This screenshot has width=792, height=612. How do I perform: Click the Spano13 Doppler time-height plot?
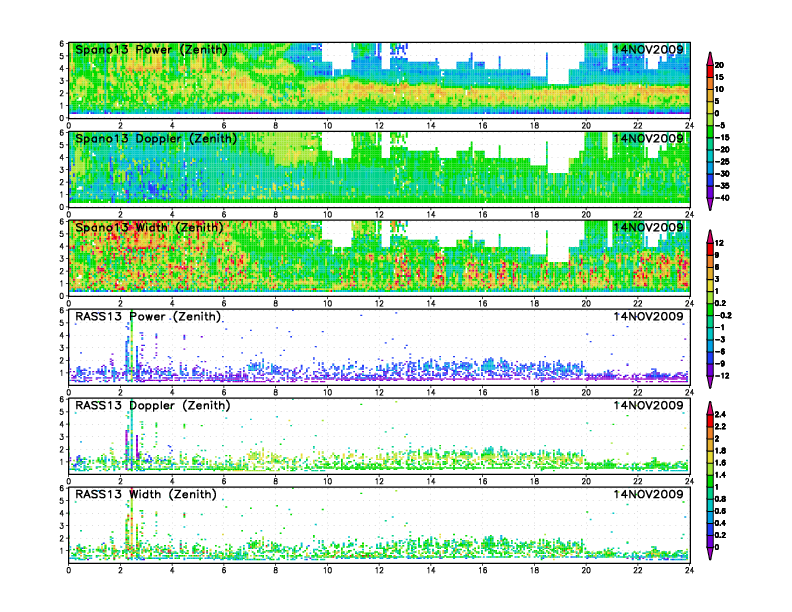coord(379,169)
